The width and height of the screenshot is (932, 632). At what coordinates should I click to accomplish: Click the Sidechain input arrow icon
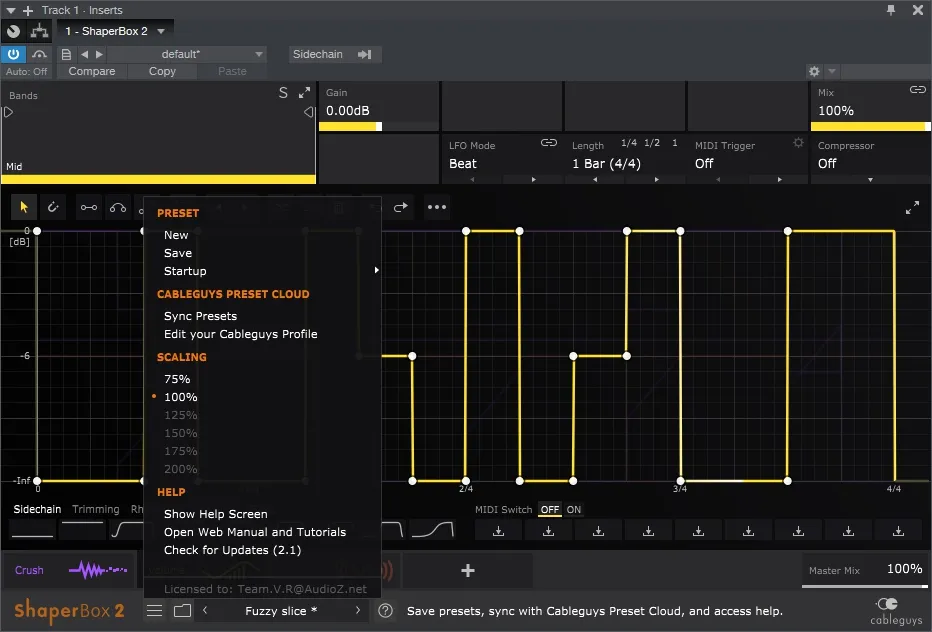[364, 54]
